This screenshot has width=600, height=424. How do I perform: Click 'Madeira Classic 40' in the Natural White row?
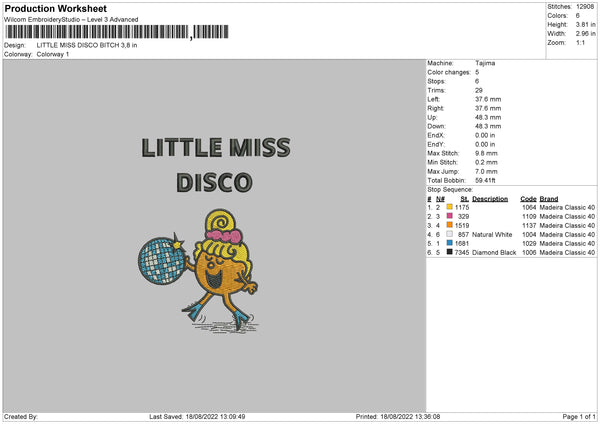(567, 235)
